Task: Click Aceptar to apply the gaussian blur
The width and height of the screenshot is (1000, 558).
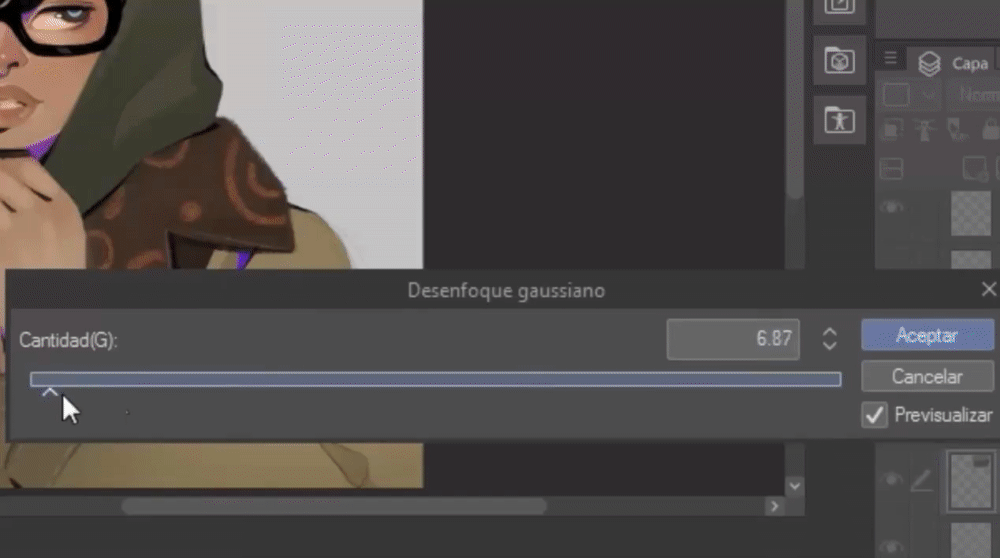Action: [x=927, y=335]
